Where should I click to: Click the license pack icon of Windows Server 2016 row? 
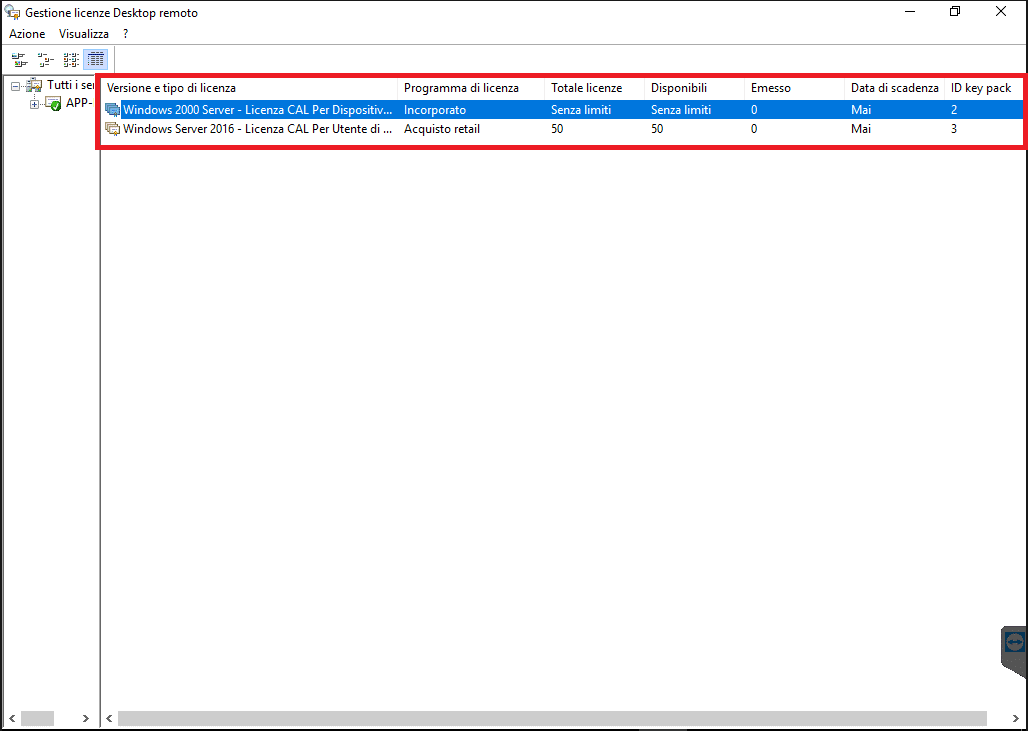[113, 129]
